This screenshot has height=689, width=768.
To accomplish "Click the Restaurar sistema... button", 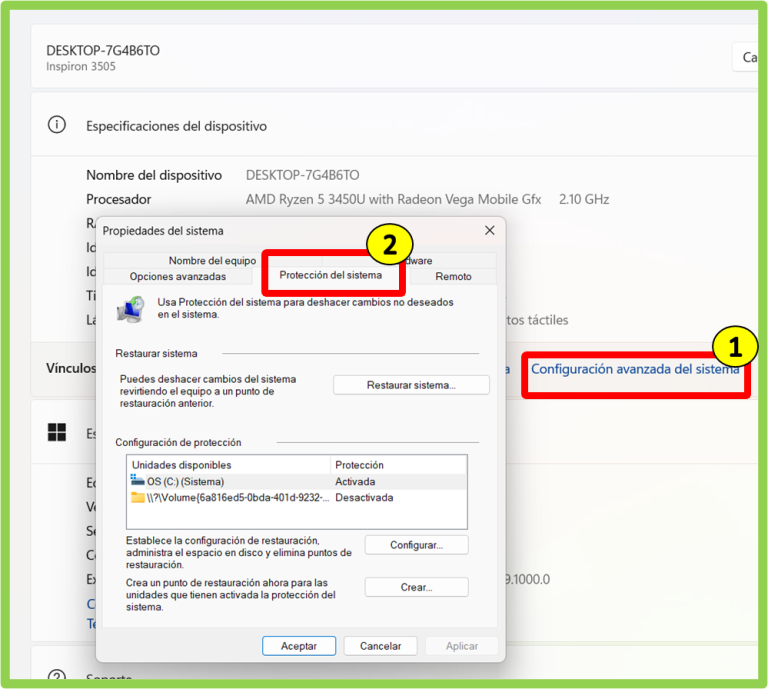I will coord(411,385).
